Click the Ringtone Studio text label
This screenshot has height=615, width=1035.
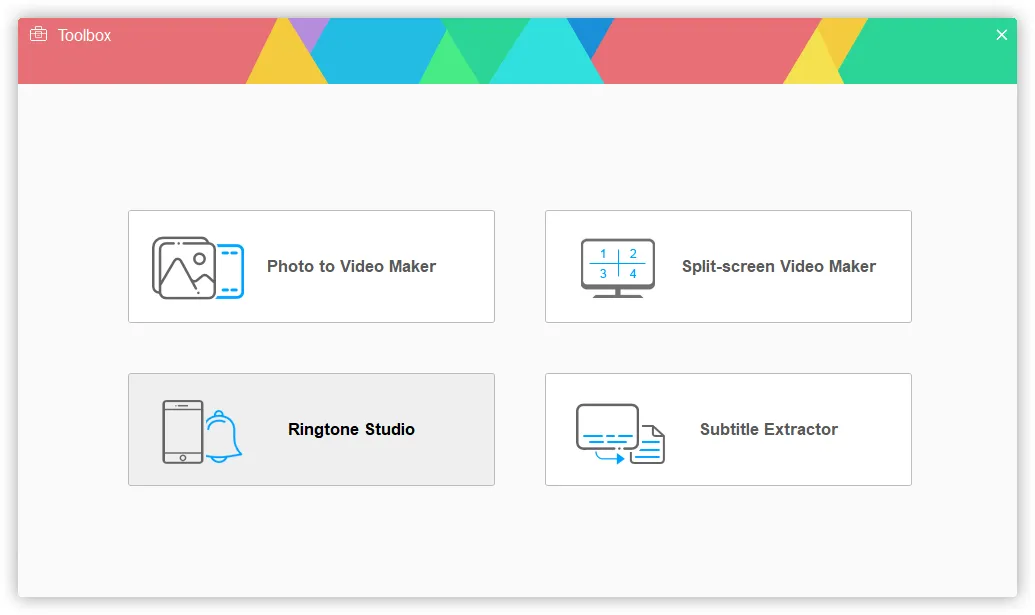click(x=351, y=429)
